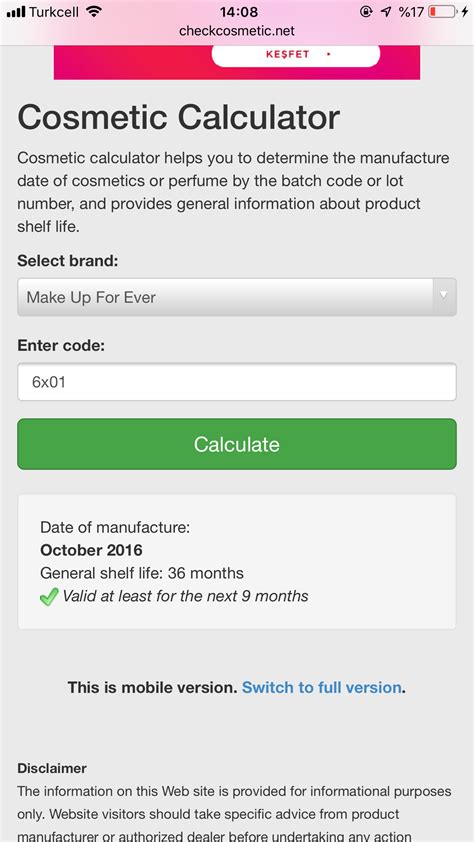Image resolution: width=474 pixels, height=842 pixels.
Task: Tap the location arrow status icon
Action: pyautogui.click(x=386, y=12)
